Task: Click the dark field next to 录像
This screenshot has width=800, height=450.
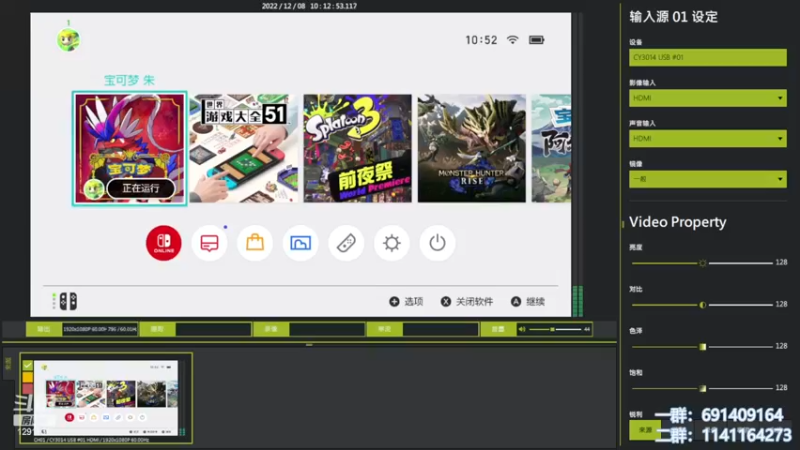Action: tap(327, 330)
